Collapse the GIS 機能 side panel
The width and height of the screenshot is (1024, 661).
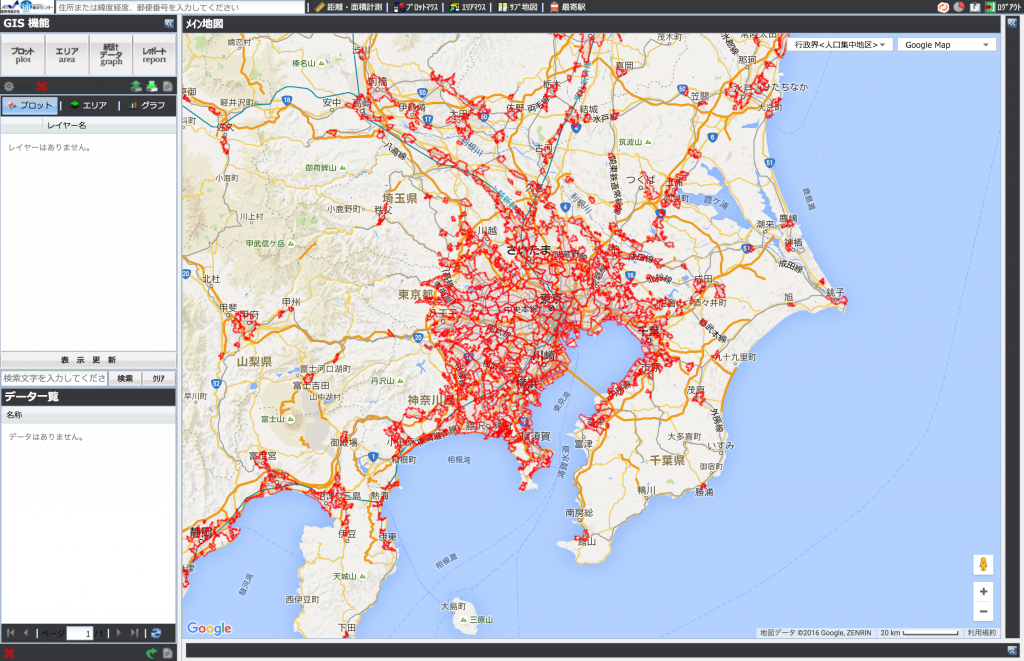pos(169,23)
